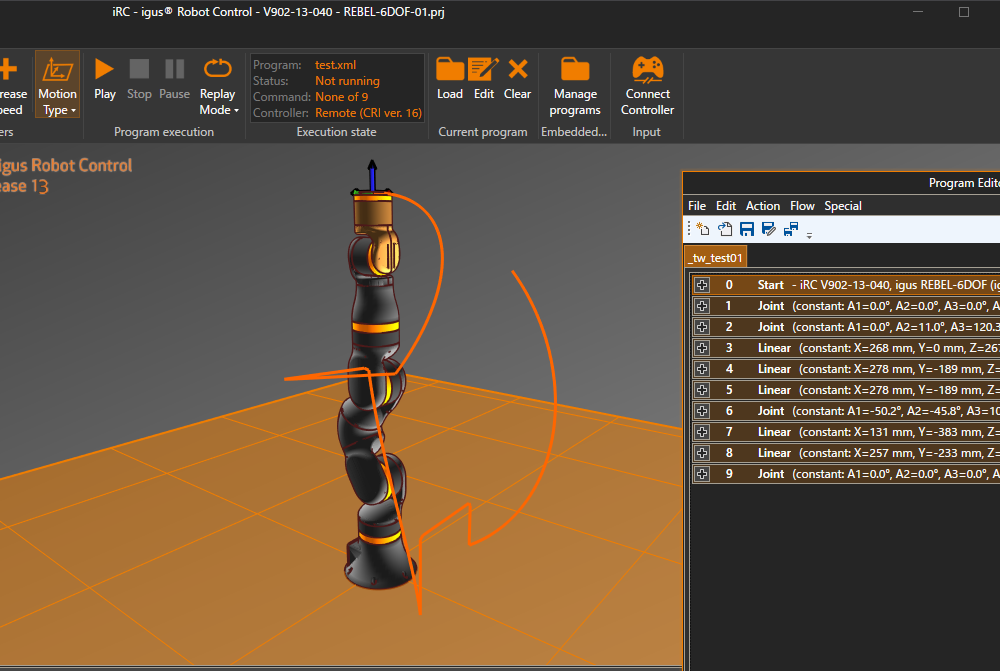The width and height of the screenshot is (1000, 671).
Task: Expand Linear command row 3
Action: click(702, 348)
